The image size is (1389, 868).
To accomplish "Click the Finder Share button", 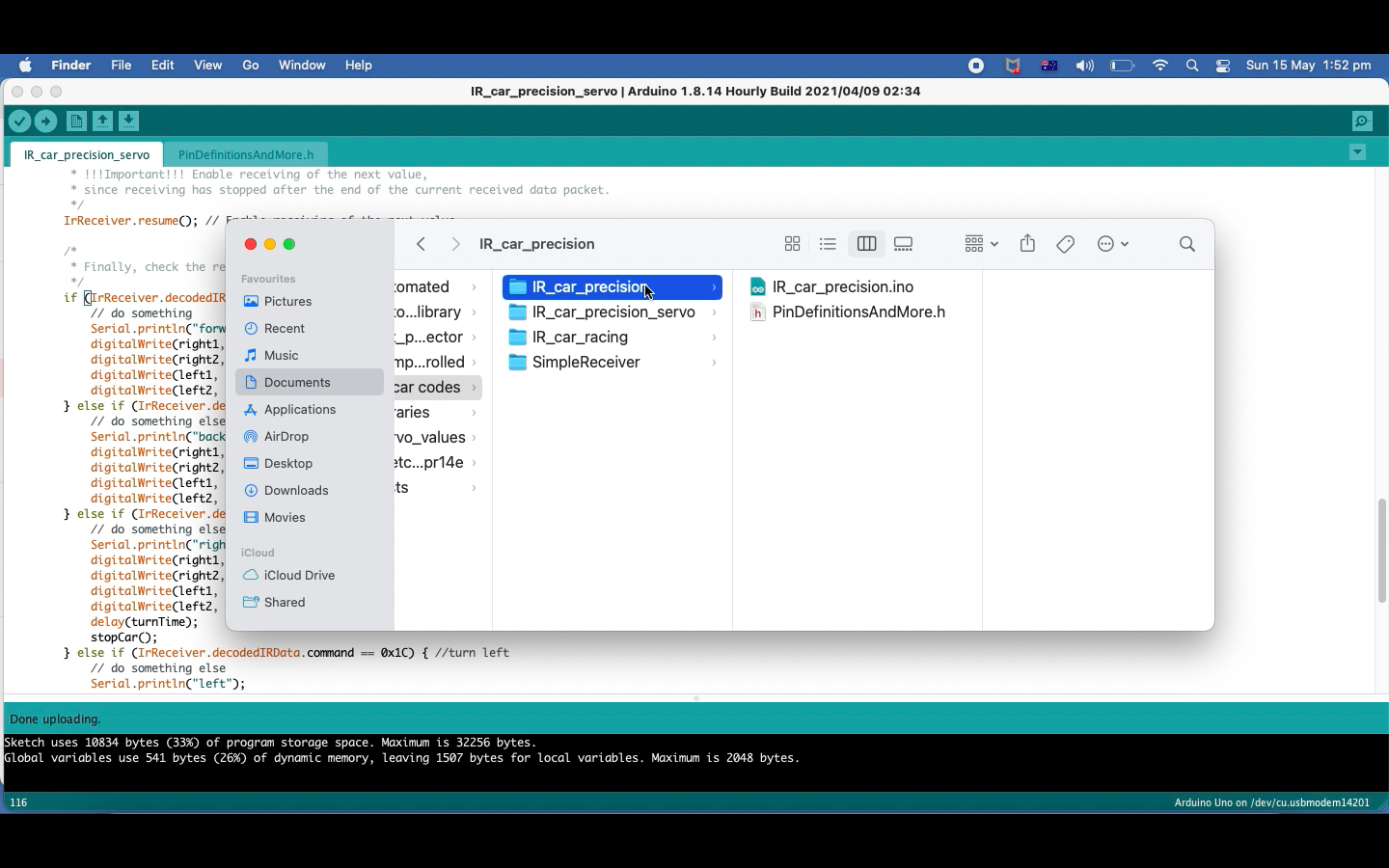I will tap(1028, 244).
